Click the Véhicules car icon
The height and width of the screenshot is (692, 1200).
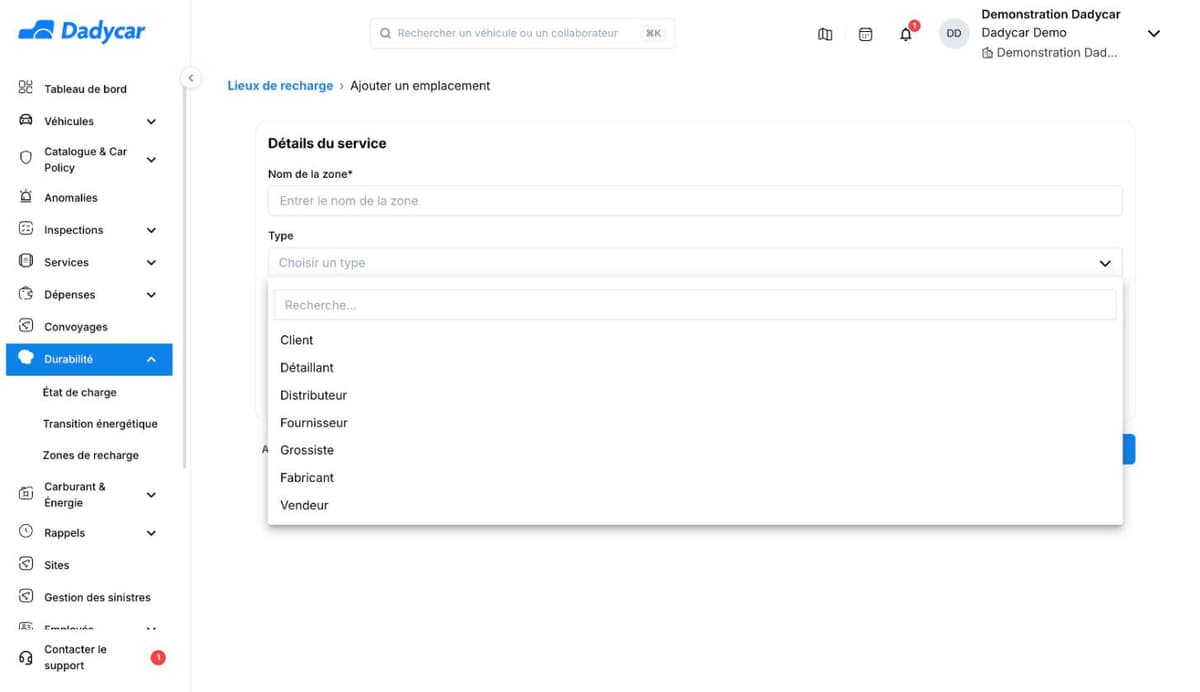pyautogui.click(x=26, y=120)
